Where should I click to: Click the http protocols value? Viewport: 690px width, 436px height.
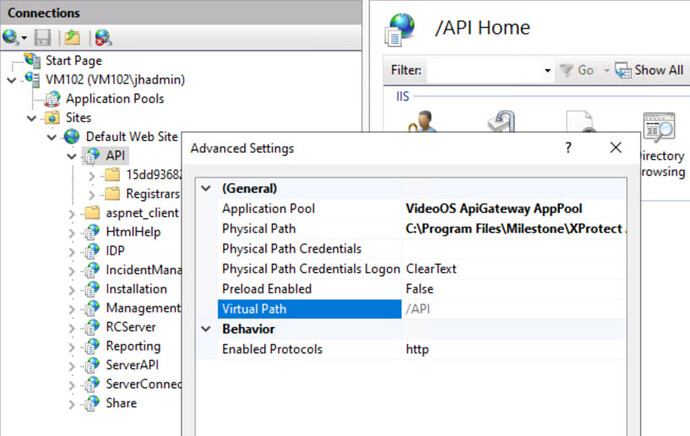click(417, 349)
